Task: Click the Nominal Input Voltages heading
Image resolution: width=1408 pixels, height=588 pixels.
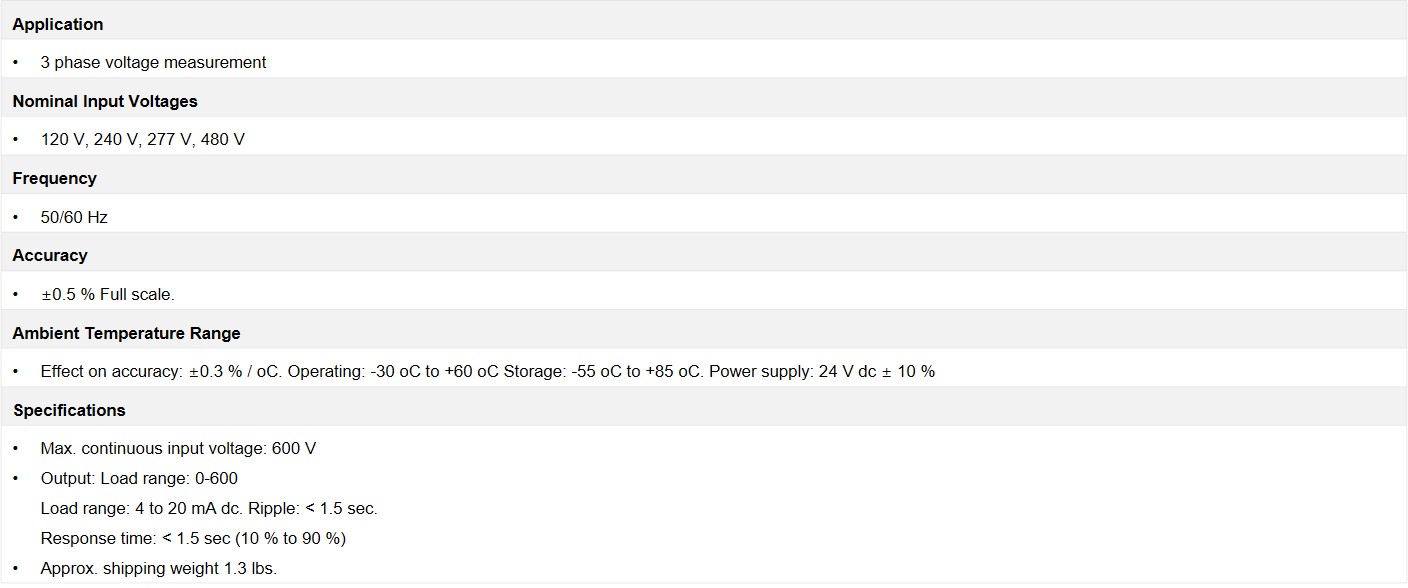Action: tap(105, 101)
